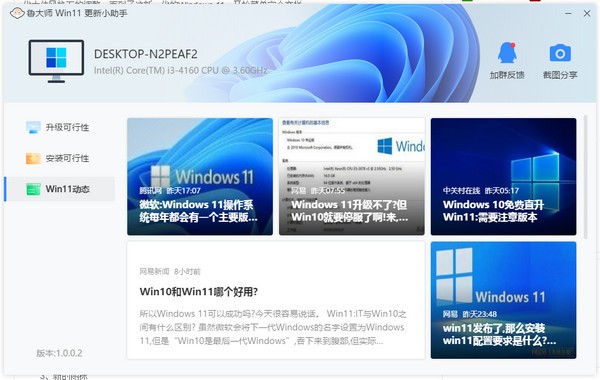Image resolution: width=600 pixels, height=380 pixels.
Task: Open the Windows 11升级不了 news card
Action: tap(352, 176)
